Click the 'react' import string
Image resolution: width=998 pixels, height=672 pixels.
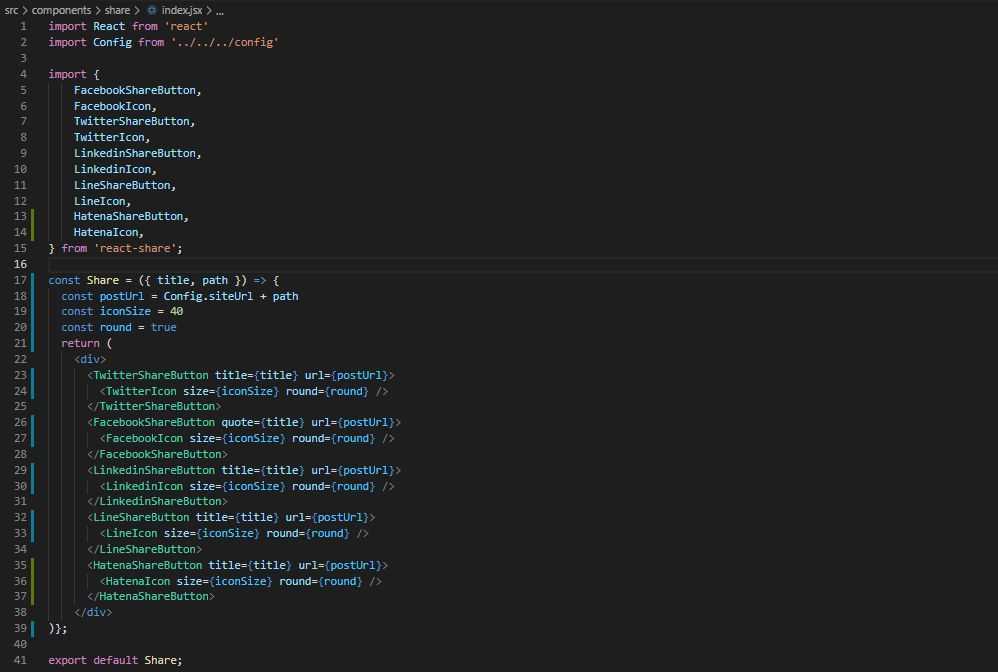coord(186,26)
